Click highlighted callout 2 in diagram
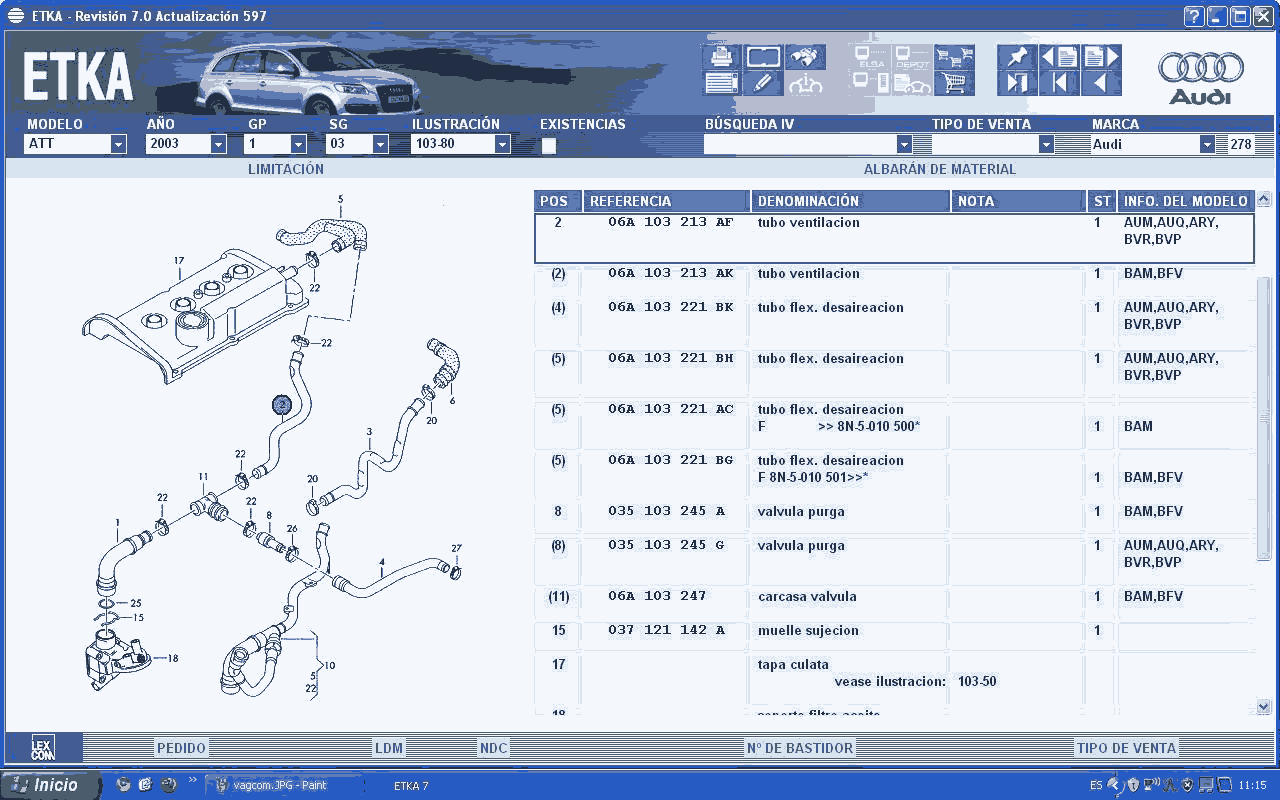Viewport: 1280px width, 800px height. click(282, 404)
